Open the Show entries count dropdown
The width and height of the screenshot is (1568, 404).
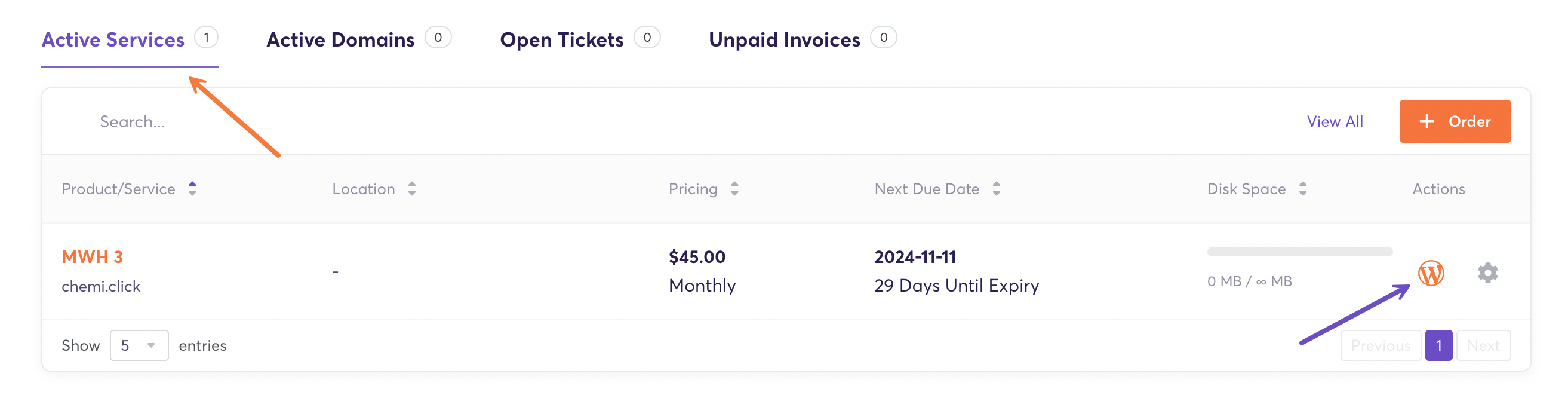[139, 345]
